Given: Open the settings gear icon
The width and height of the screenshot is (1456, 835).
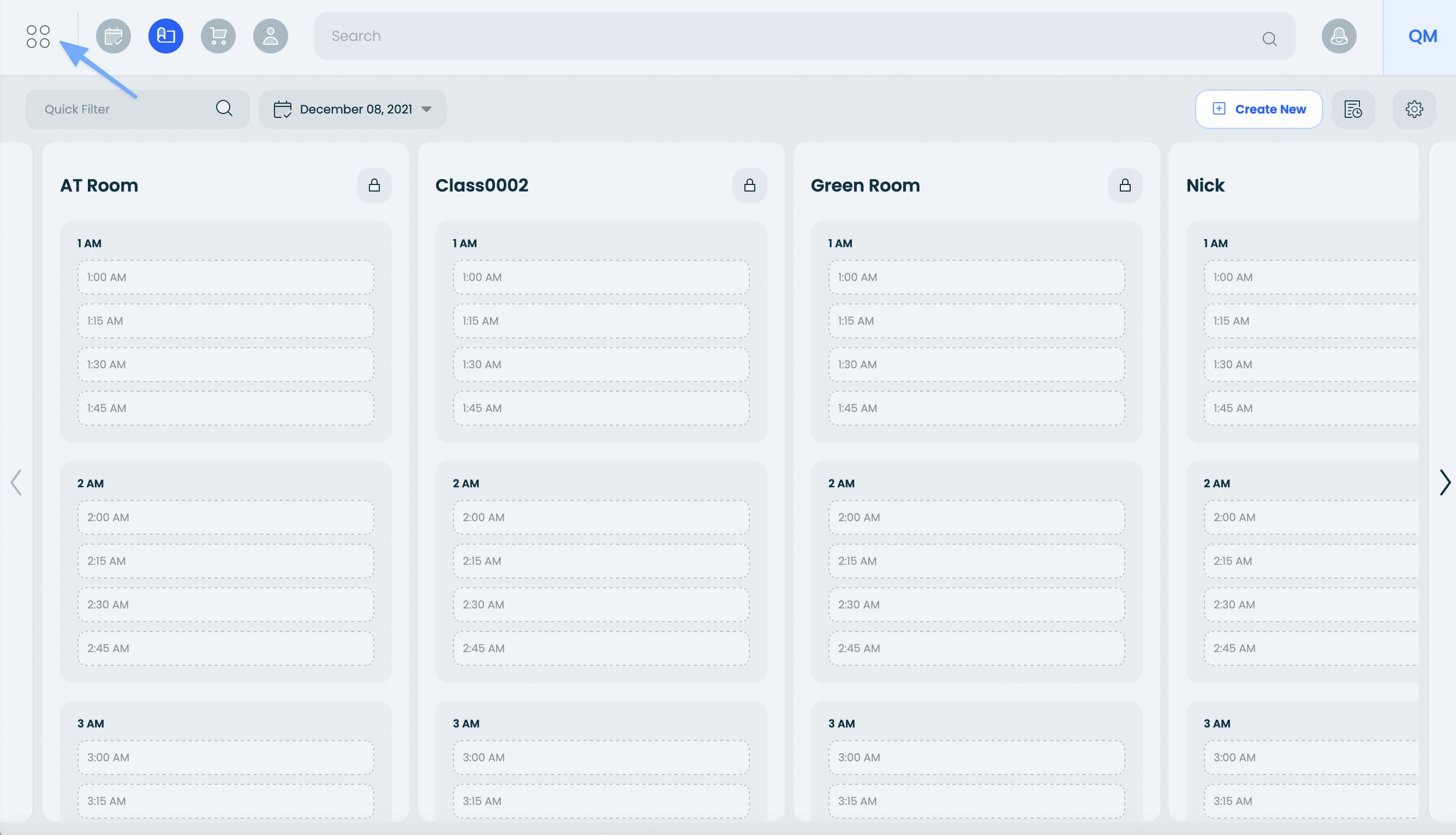Looking at the screenshot, I should [1414, 109].
